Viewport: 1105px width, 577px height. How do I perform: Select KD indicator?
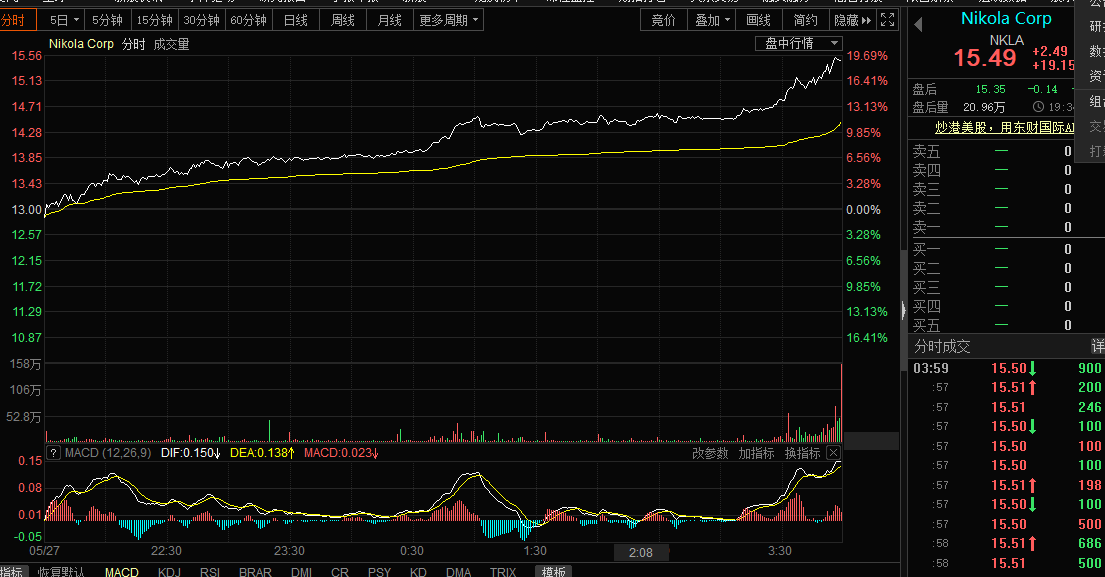pyautogui.click(x=418, y=571)
